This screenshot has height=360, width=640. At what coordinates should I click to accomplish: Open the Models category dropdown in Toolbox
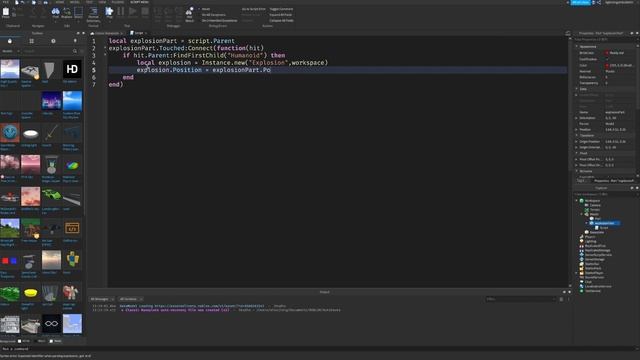[x=11, y=51]
